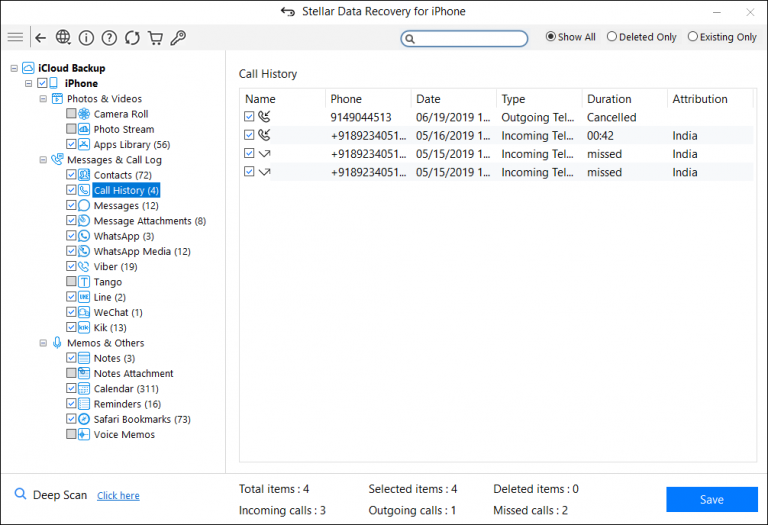Open the globe language icon

tap(63, 38)
